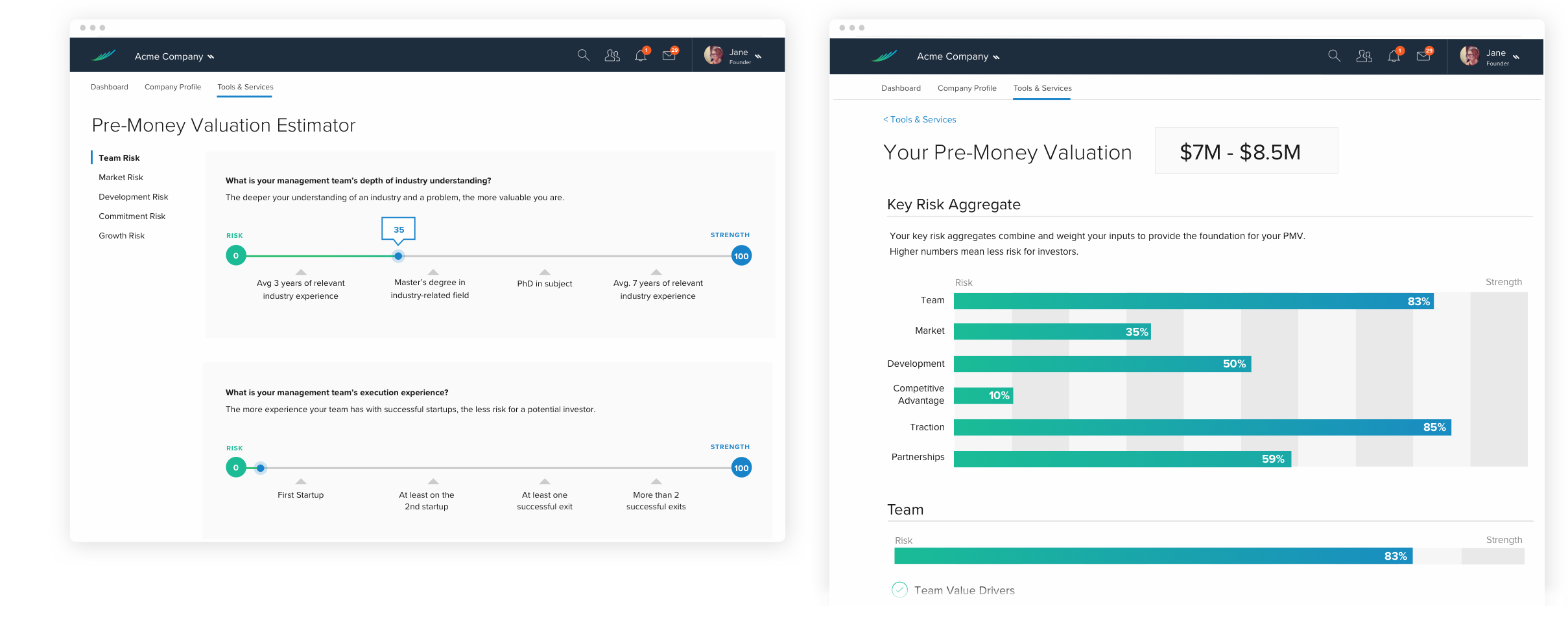This screenshot has width=1568, height=626.
Task: Click marker above 'Master's degree in industry-related field'
Action: [433, 272]
